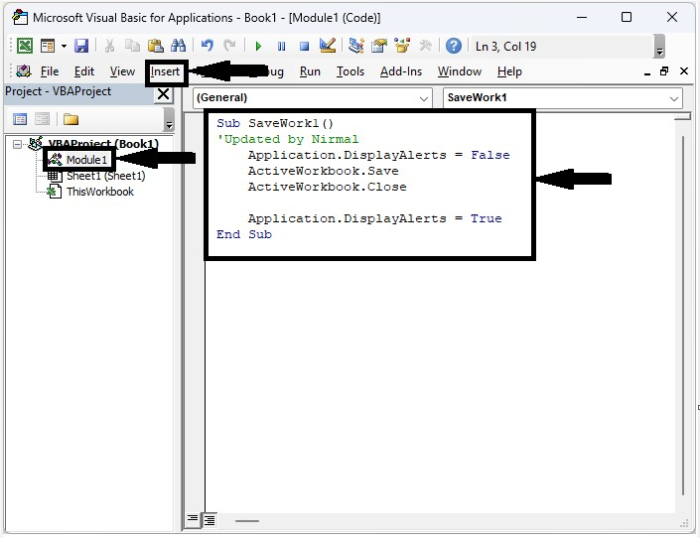Open the Add-Ins menu
The height and width of the screenshot is (538, 700).
pos(401,71)
